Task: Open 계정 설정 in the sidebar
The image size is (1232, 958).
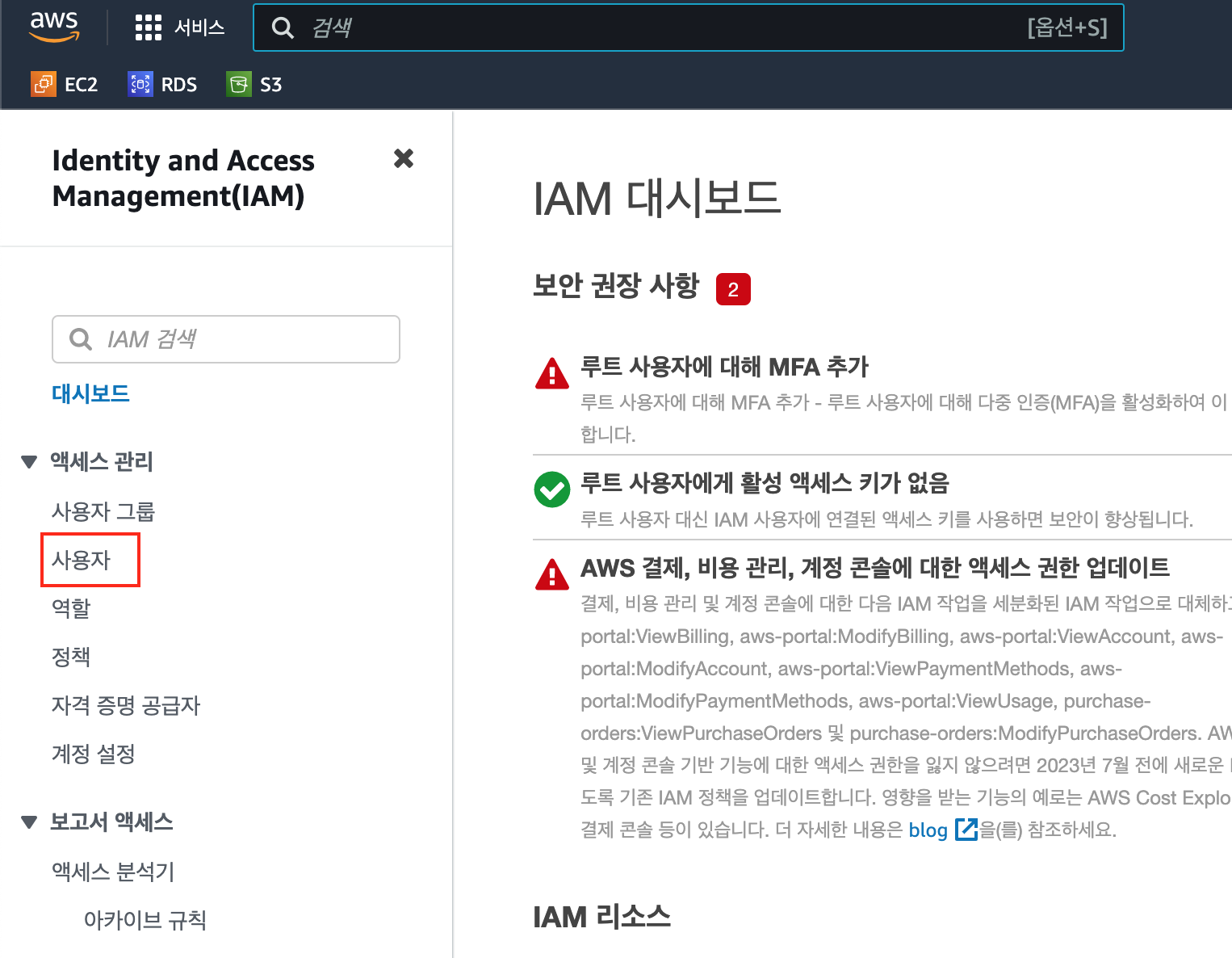Action: pyautogui.click(x=94, y=754)
